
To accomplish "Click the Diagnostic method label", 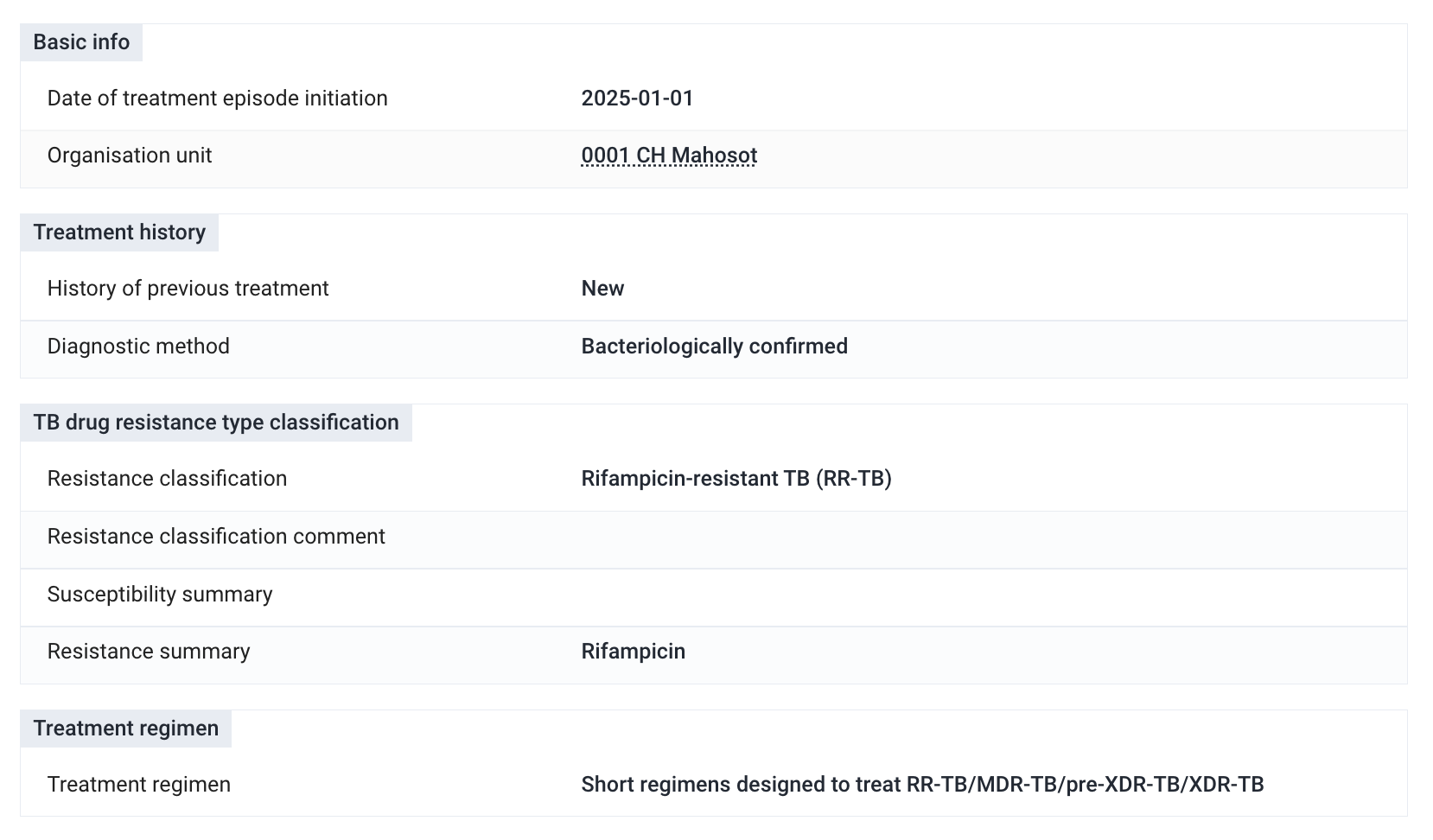I will [138, 347].
